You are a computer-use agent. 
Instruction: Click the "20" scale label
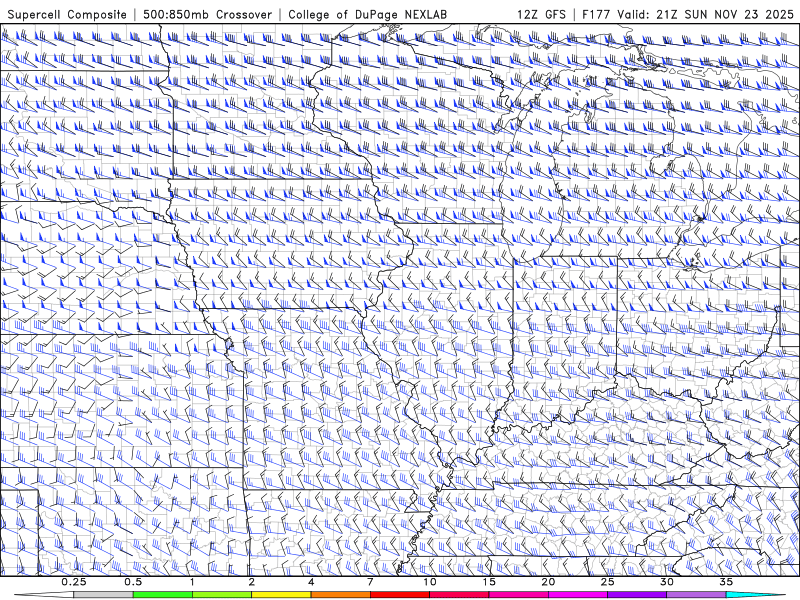click(x=548, y=582)
